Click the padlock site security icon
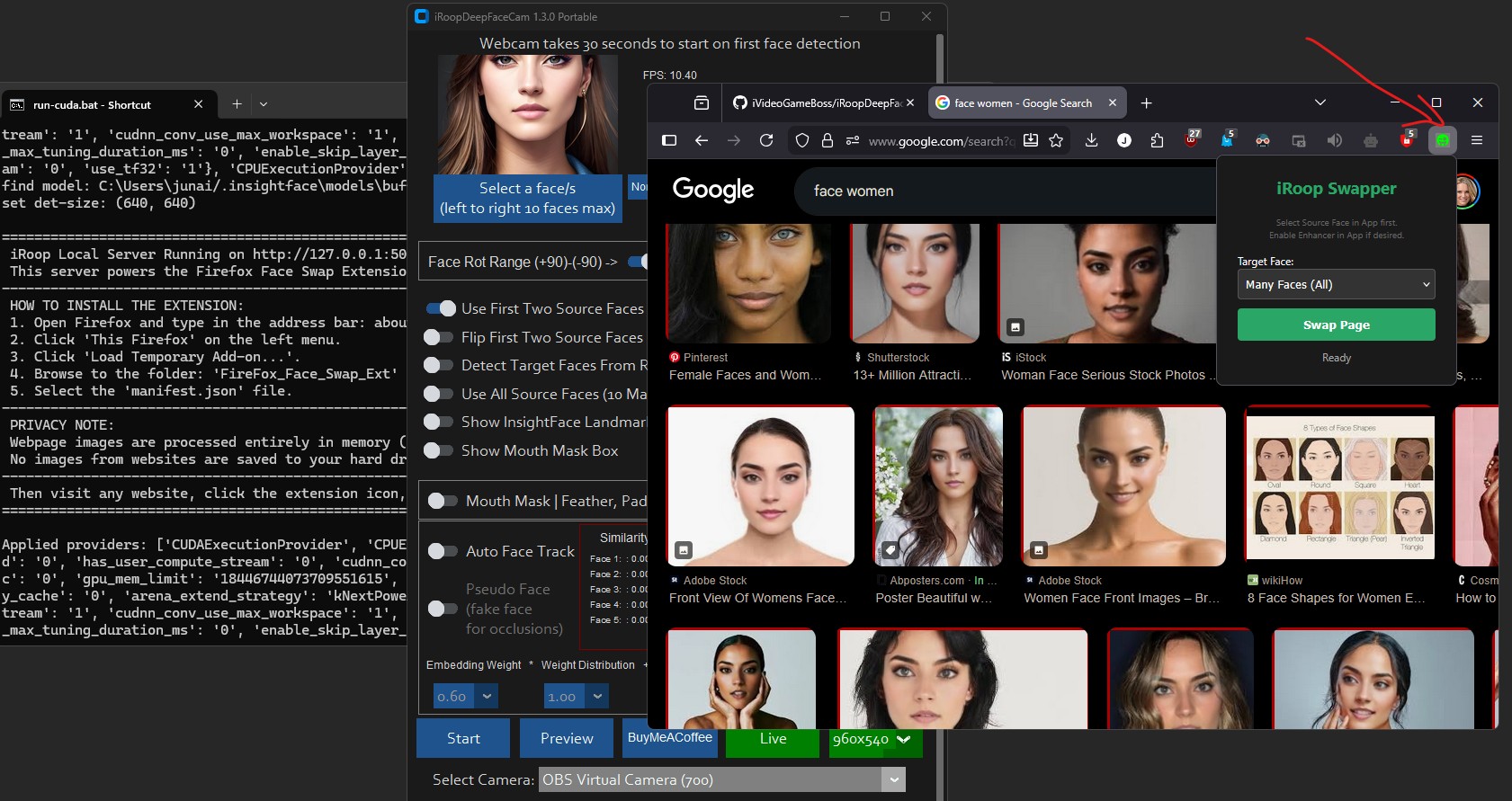This screenshot has width=1512, height=801. tap(828, 140)
